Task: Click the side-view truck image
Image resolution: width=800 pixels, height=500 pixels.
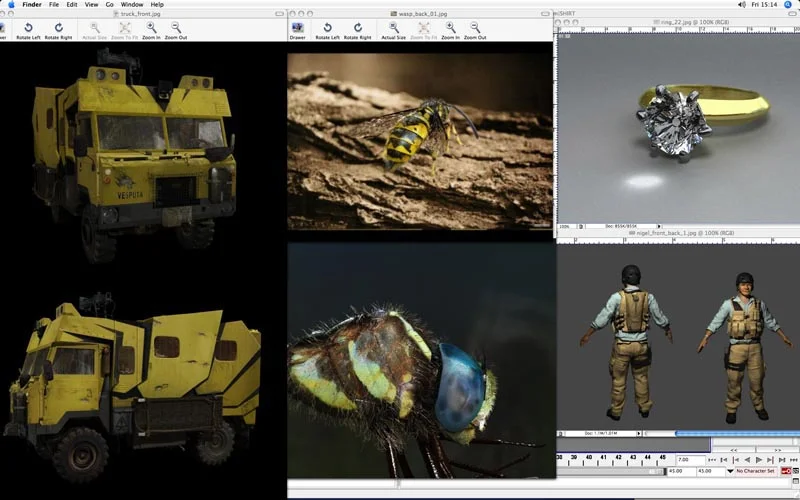Action: (x=133, y=387)
